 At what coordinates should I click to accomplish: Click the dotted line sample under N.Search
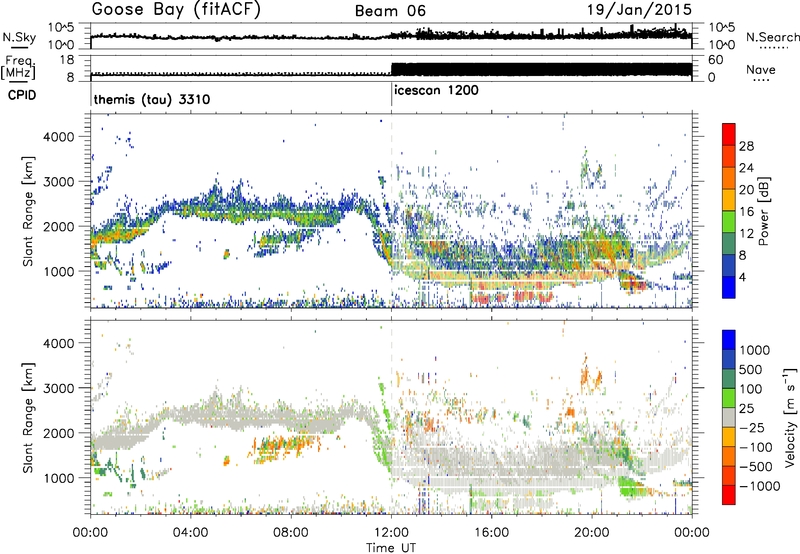click(x=774, y=48)
